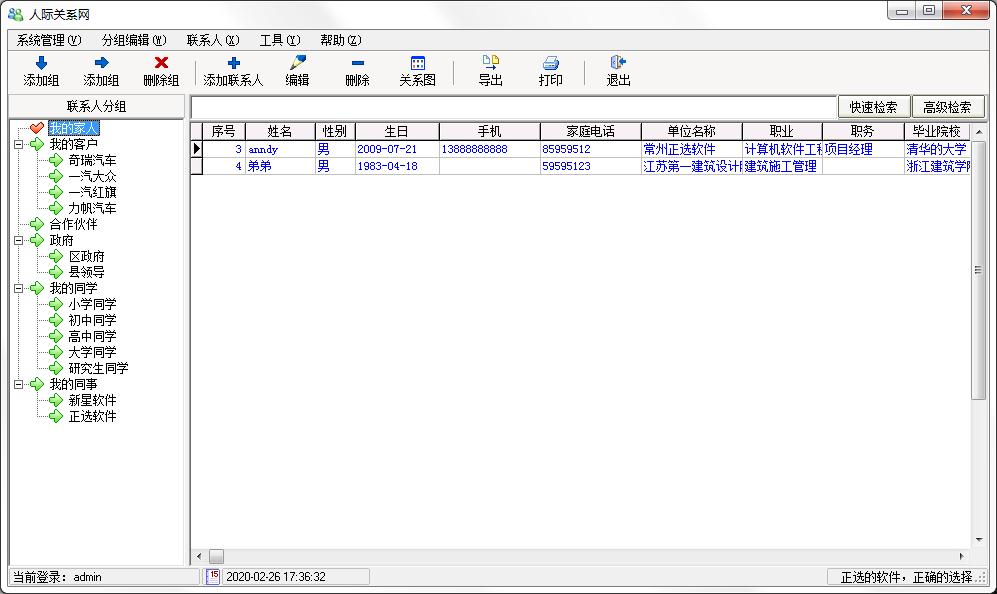Click the 导出 export icon

490,63
